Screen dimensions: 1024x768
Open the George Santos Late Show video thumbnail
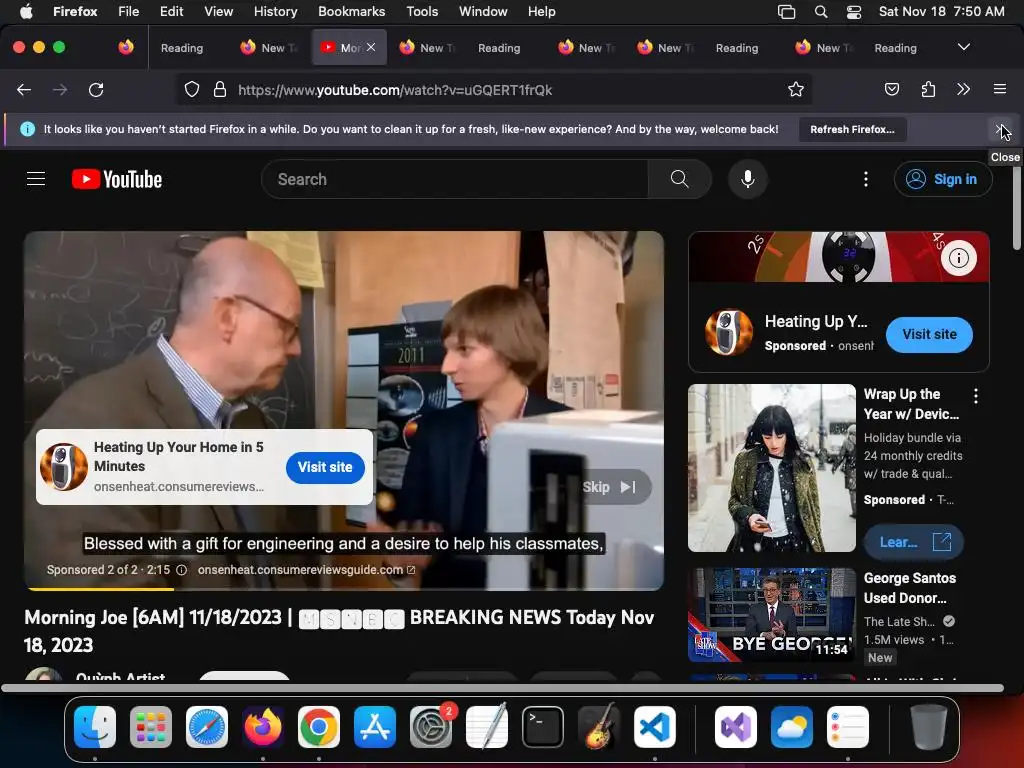[771, 615]
